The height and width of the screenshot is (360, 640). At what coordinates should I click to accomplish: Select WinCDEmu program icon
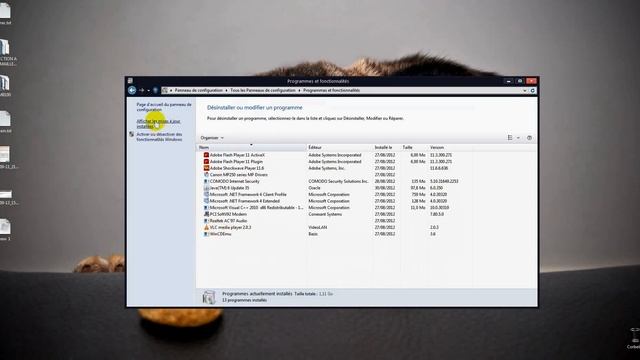point(206,234)
